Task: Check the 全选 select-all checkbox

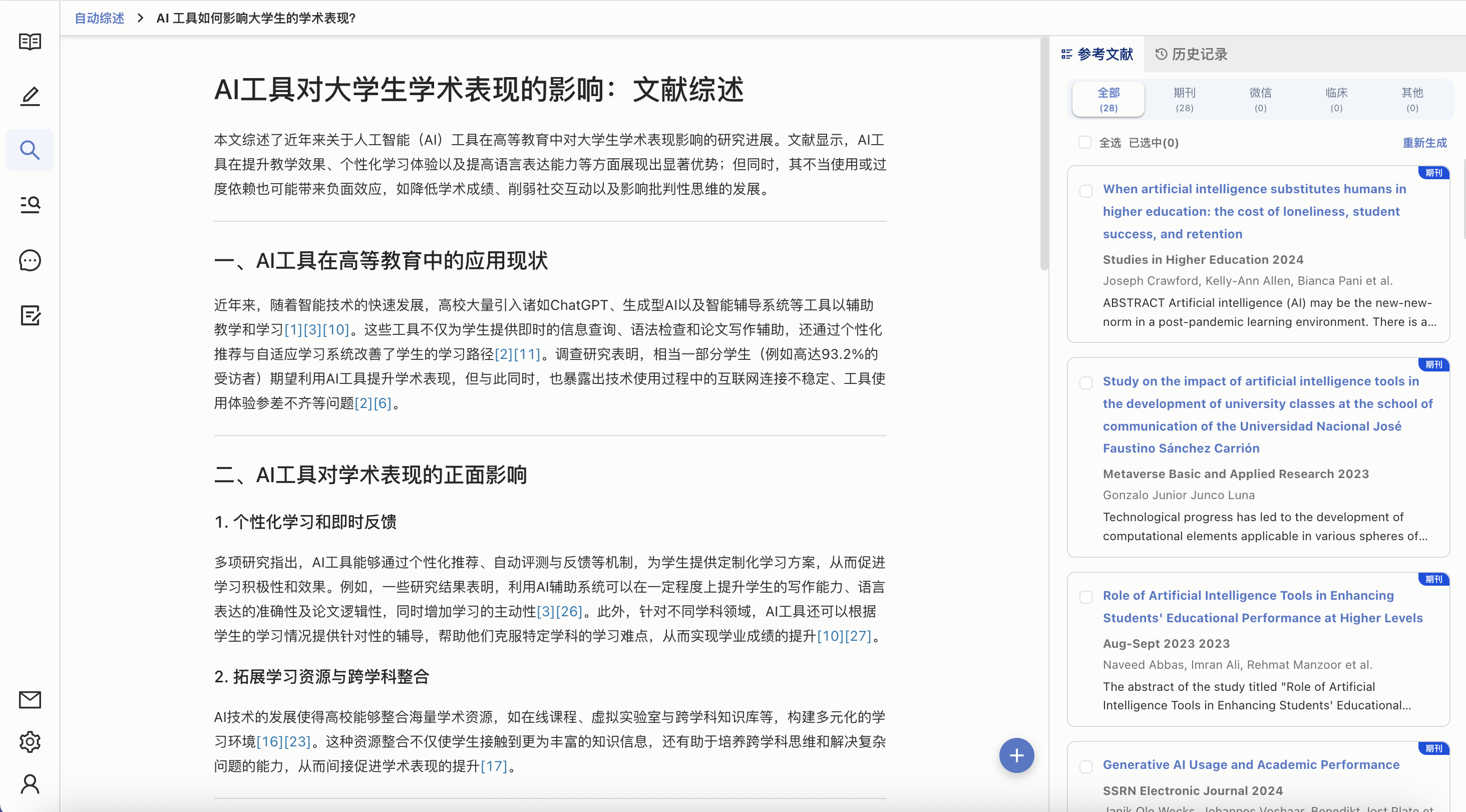Action: [1084, 142]
